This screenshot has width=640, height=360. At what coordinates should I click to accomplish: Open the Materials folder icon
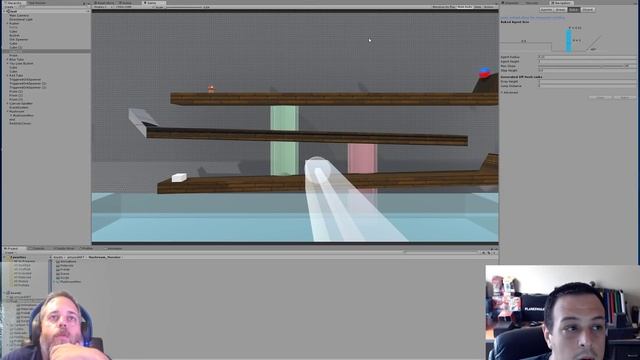click(58, 266)
